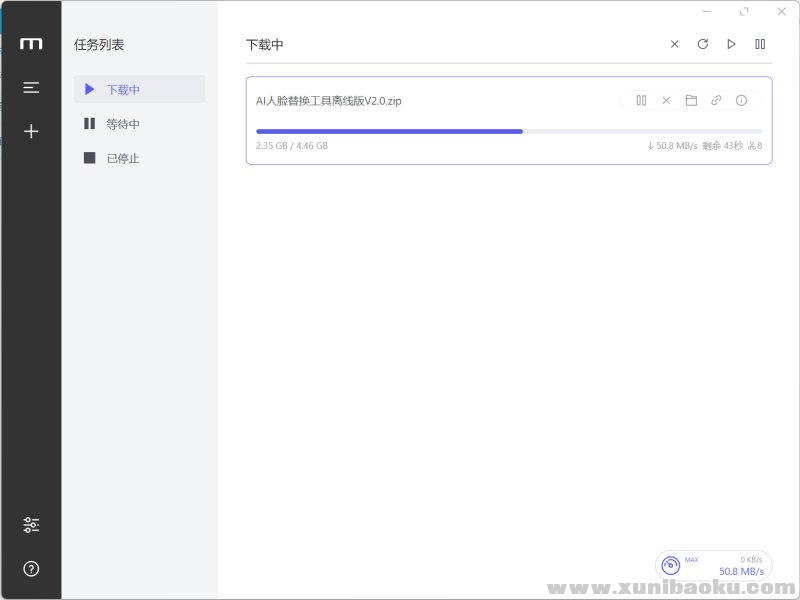Show the 已停止 stopped tasks
Image resolution: width=800 pixels, height=600 pixels.
click(139, 158)
